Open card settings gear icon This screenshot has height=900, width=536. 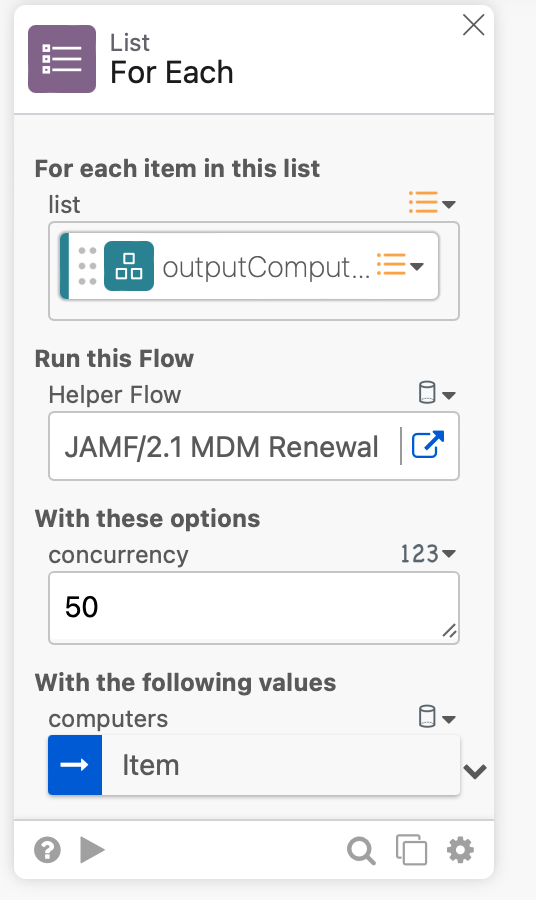[x=460, y=849]
